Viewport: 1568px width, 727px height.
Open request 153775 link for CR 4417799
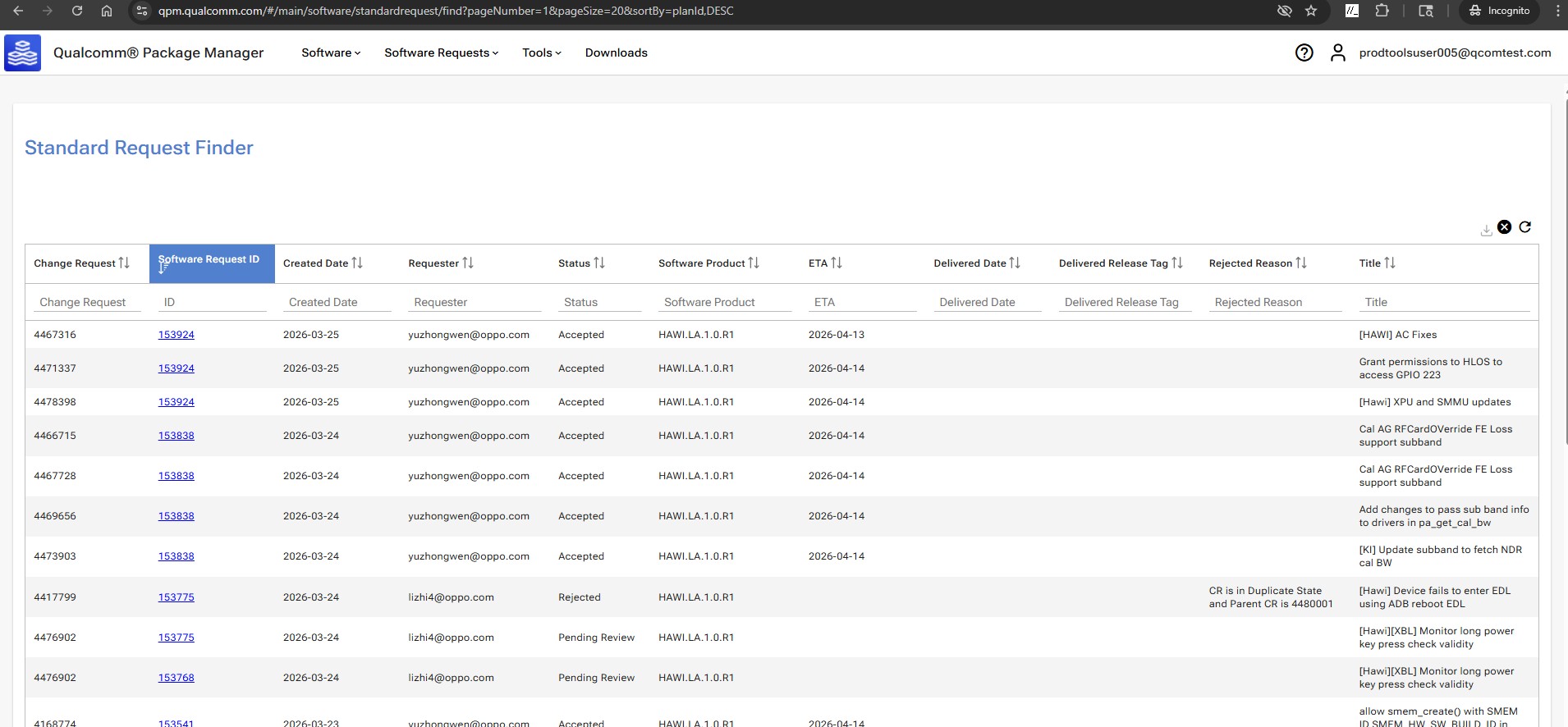pyautogui.click(x=177, y=597)
